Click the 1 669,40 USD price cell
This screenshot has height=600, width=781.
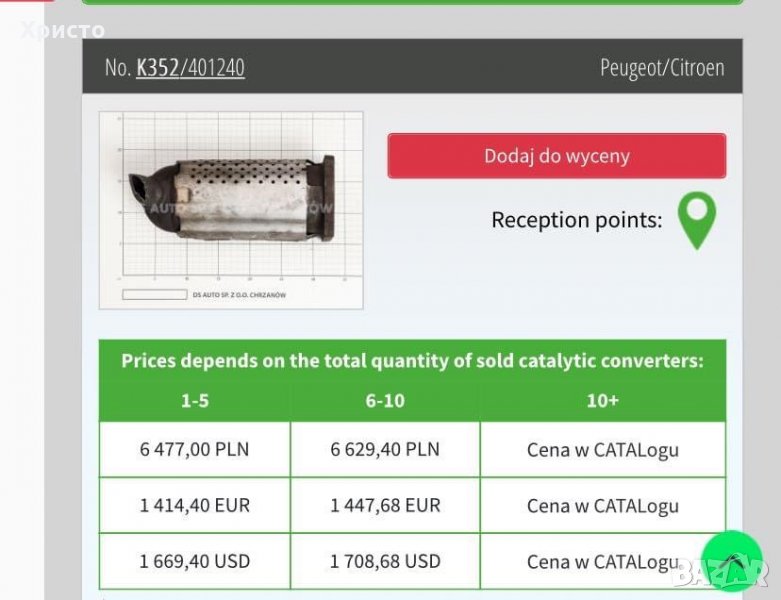[194, 561]
